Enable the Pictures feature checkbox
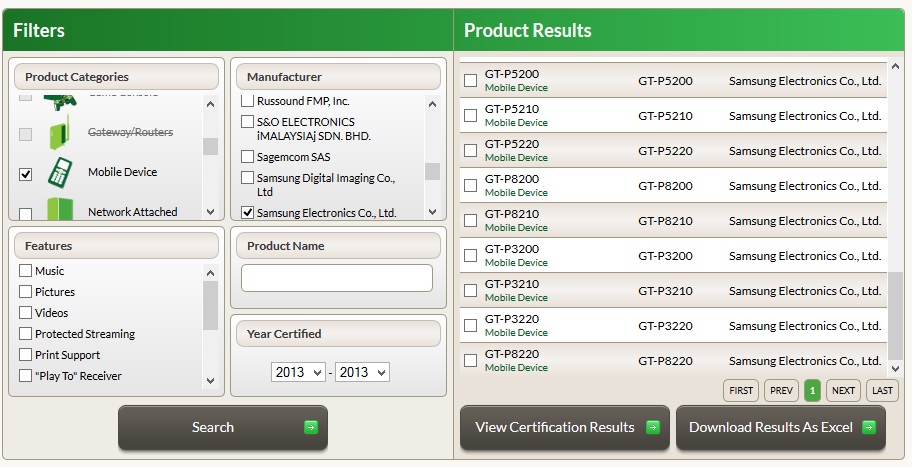This screenshot has width=912, height=467. (x=26, y=291)
